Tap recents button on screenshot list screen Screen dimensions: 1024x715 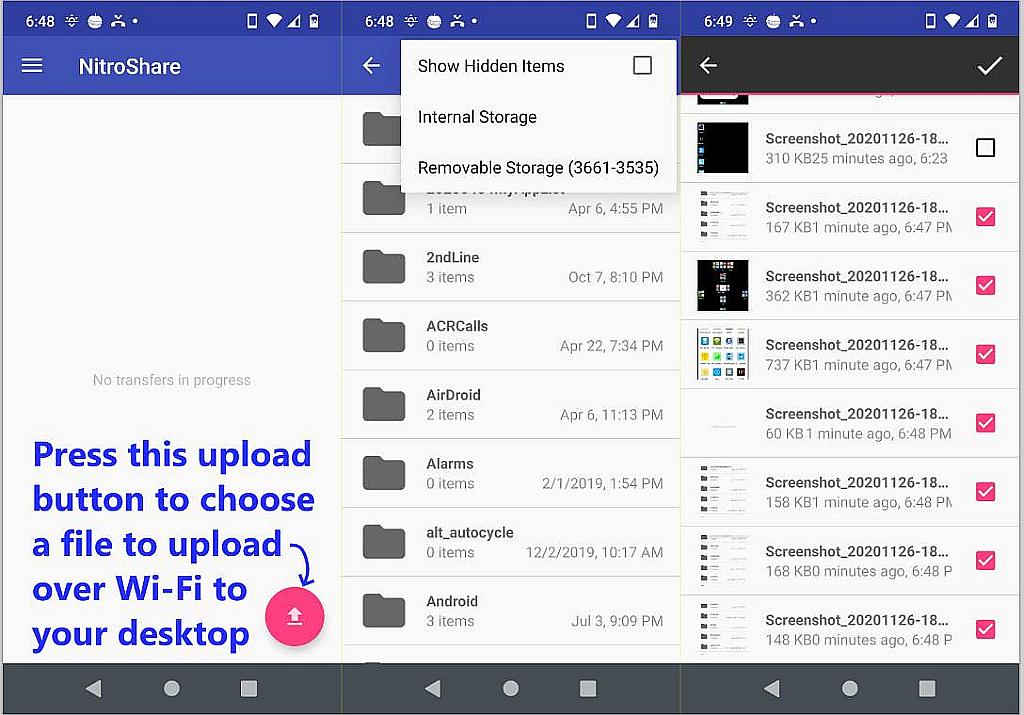927,688
